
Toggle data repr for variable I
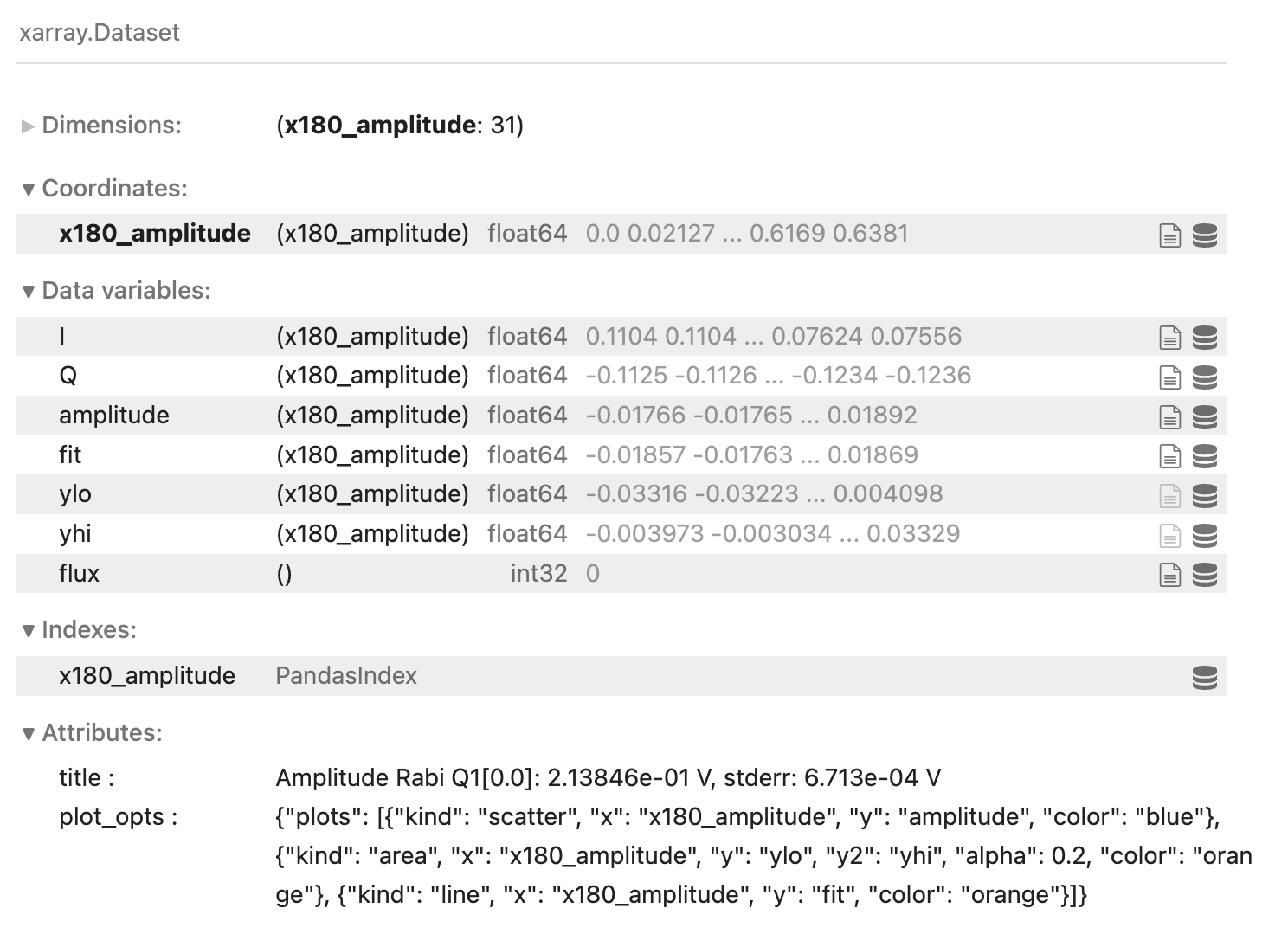click(1205, 338)
